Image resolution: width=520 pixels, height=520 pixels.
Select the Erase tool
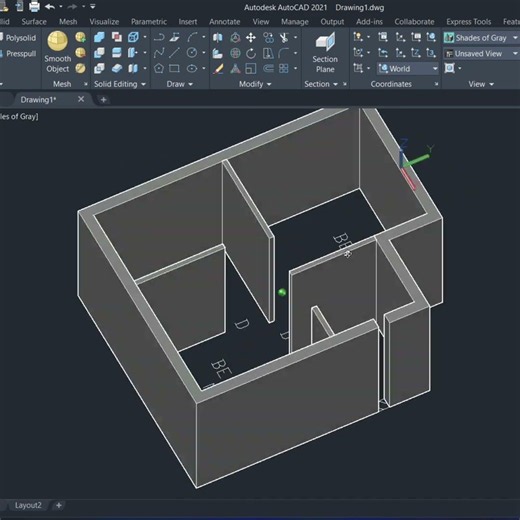tap(218, 68)
